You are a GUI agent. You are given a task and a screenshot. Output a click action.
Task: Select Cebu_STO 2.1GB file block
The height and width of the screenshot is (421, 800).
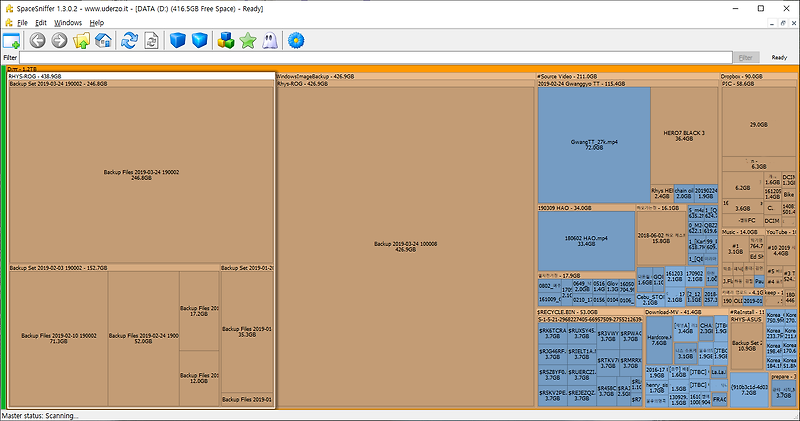(x=651, y=299)
